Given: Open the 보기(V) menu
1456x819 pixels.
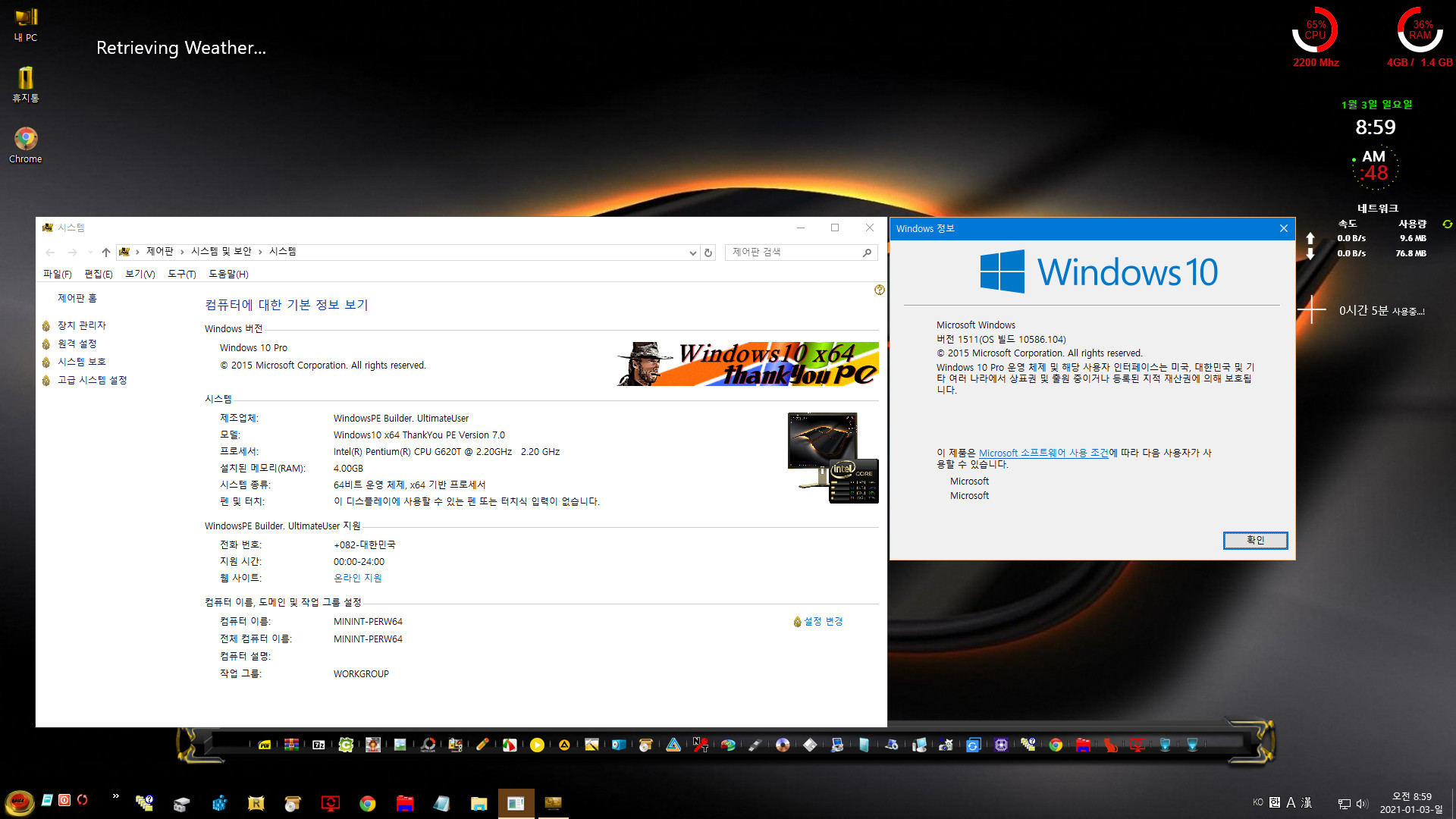Looking at the screenshot, I should point(140,274).
